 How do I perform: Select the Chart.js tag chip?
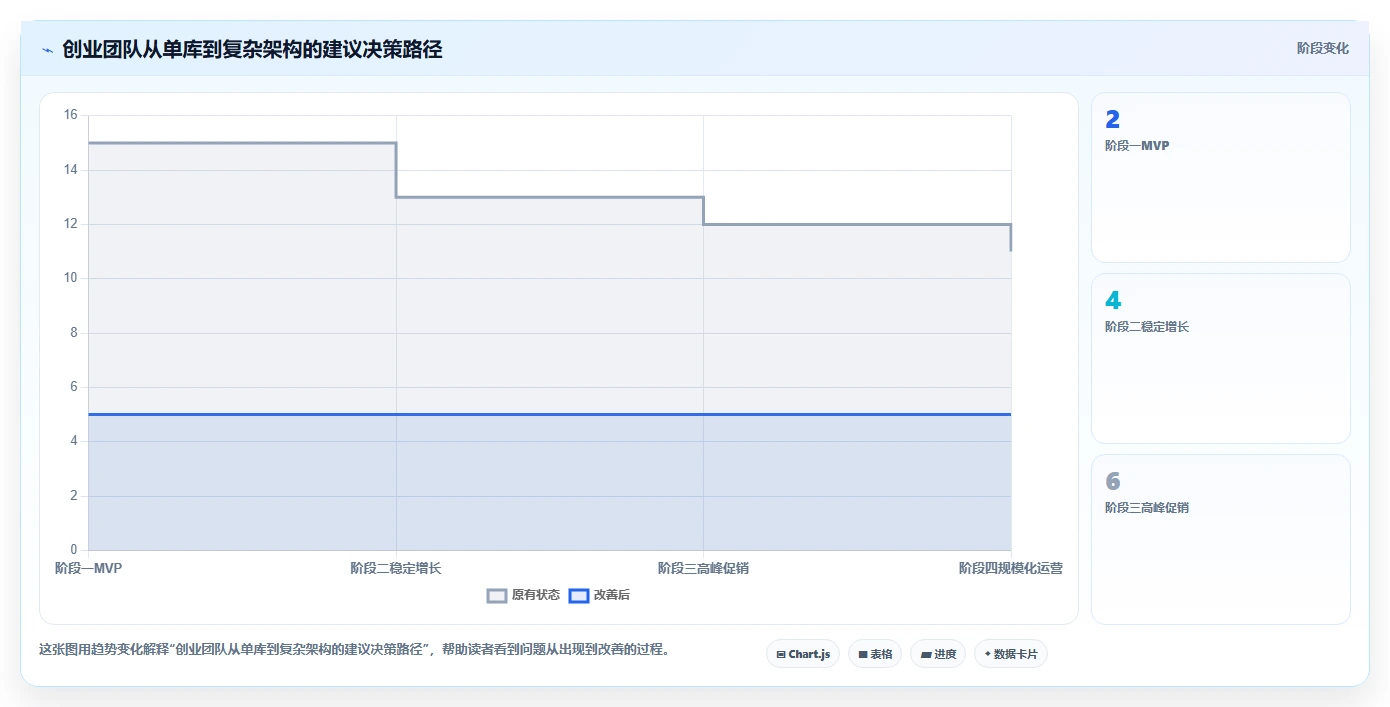click(803, 654)
